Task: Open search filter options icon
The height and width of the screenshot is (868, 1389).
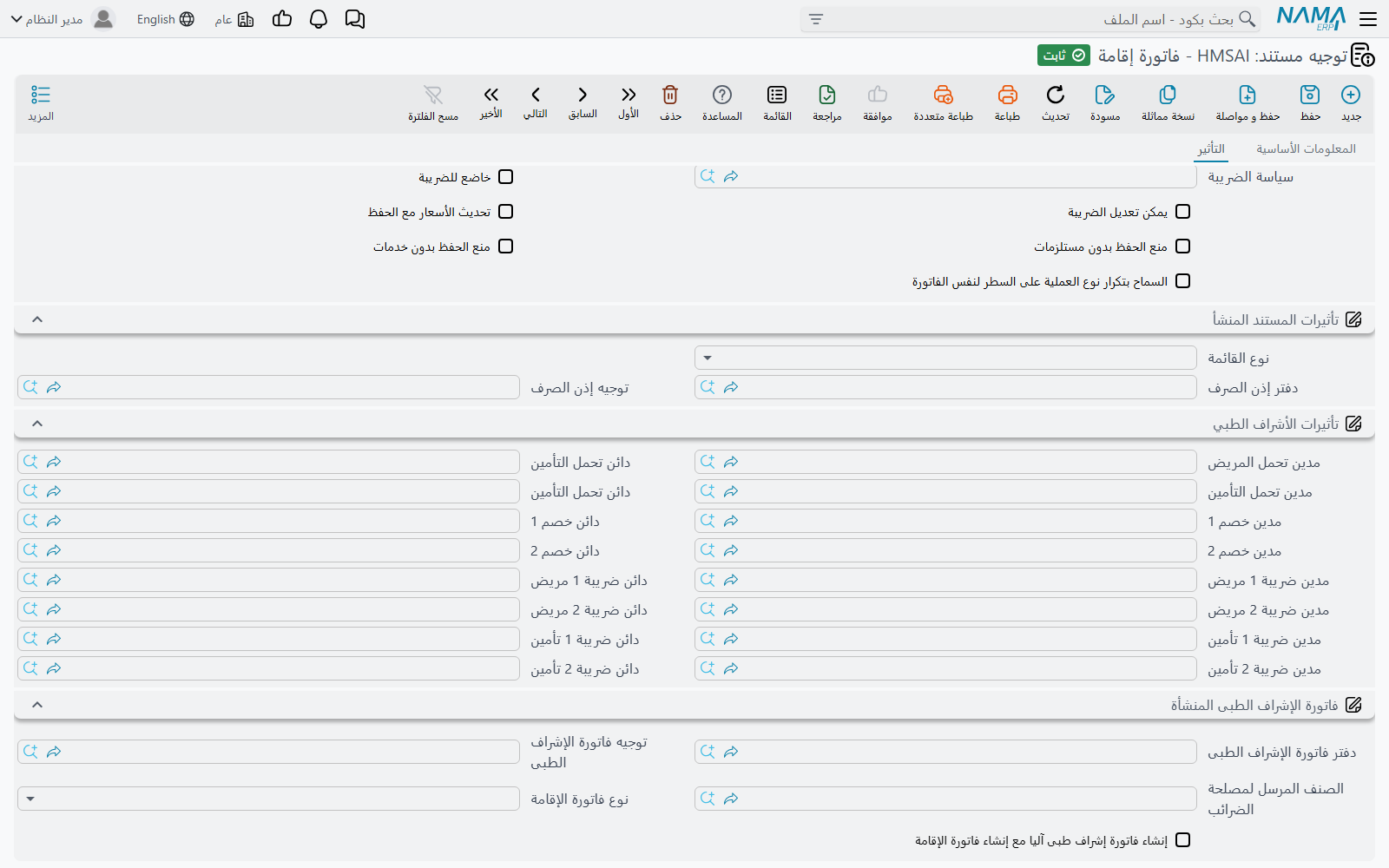Action: pos(816,19)
